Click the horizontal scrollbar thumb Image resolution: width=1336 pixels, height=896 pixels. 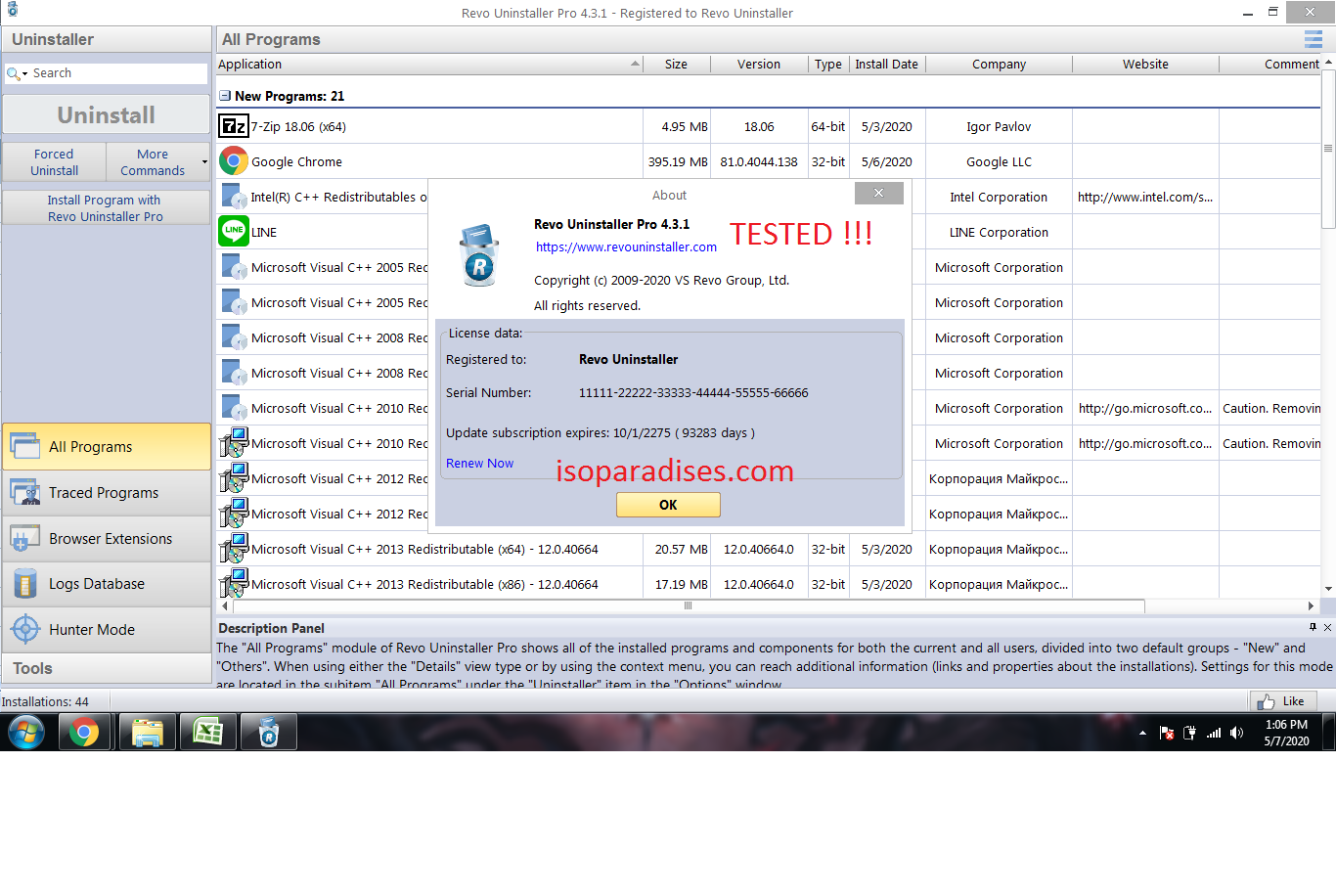point(688,605)
